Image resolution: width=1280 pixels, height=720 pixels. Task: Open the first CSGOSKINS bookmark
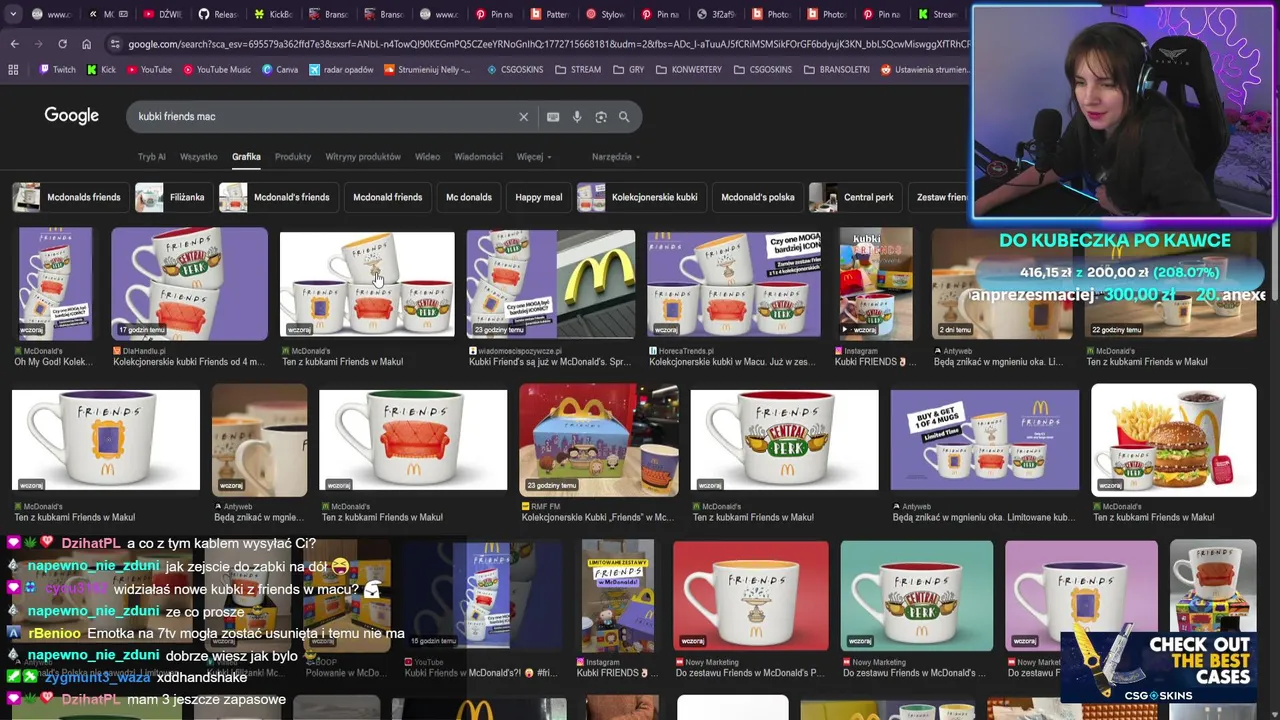[516, 70]
